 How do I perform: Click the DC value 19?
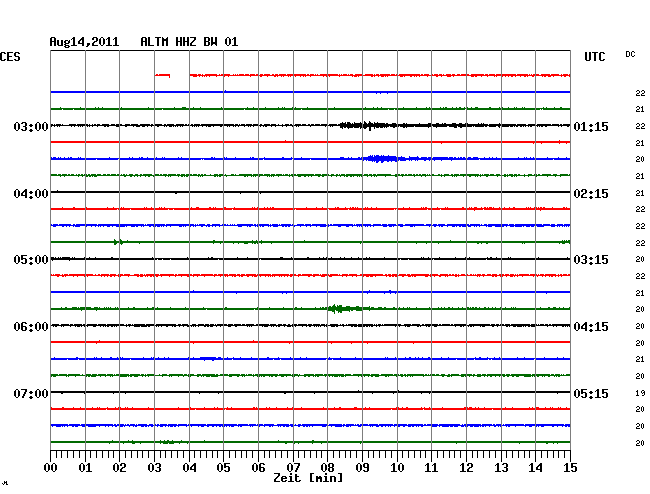click(640, 393)
